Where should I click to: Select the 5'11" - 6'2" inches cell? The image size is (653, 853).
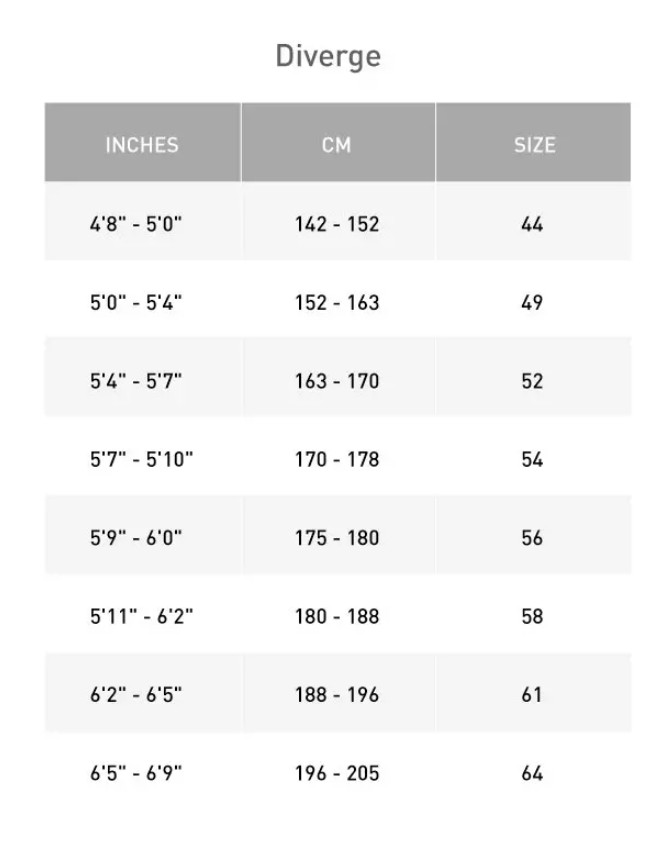(142, 616)
